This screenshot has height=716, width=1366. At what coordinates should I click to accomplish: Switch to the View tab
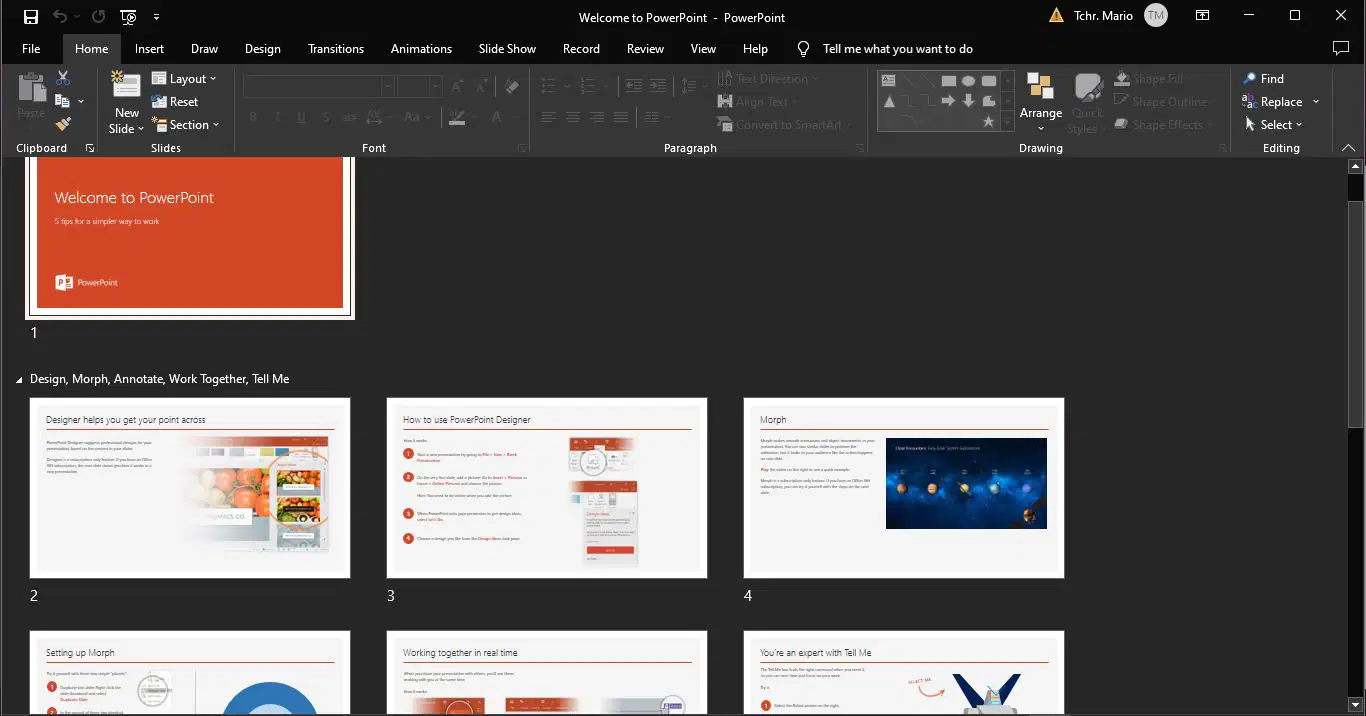coord(703,49)
